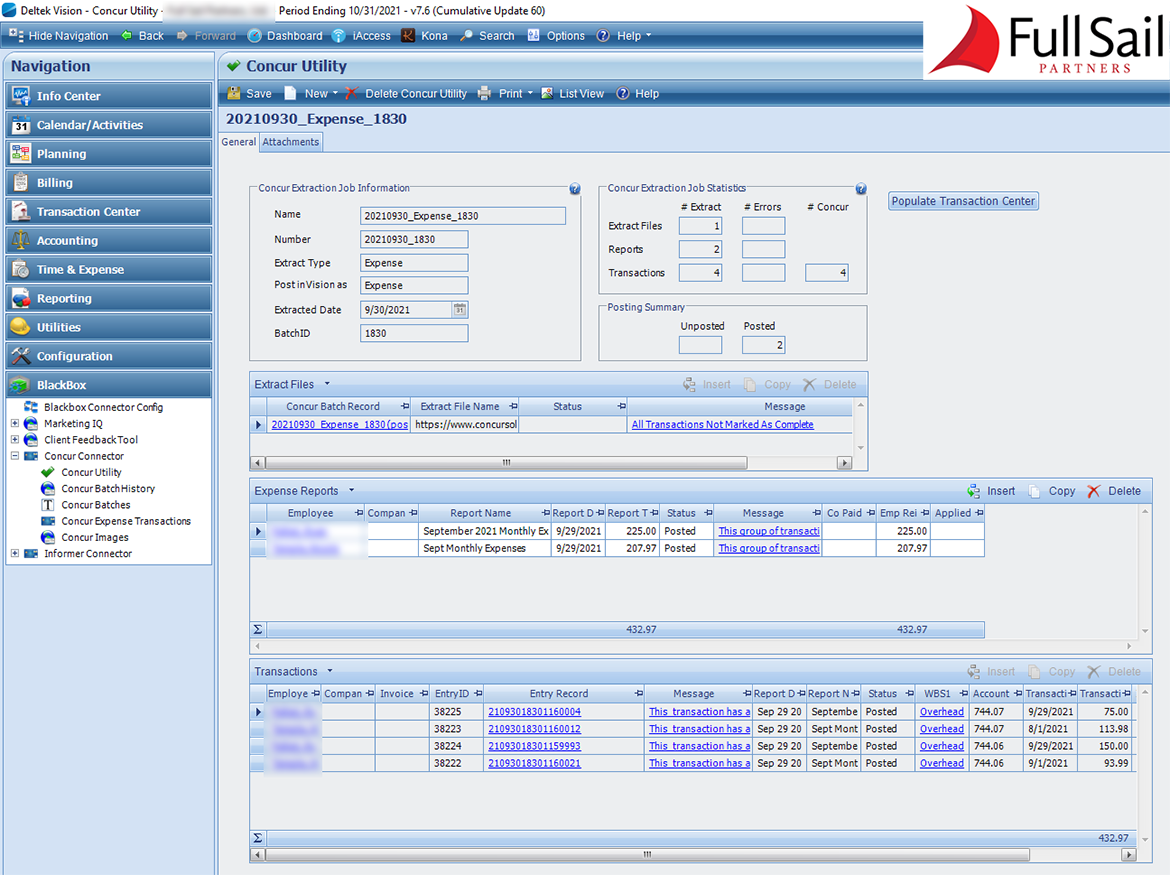Click the Extract Files horizontal scrollbar
Viewport: 1170px width, 875px height.
[x=506, y=462]
